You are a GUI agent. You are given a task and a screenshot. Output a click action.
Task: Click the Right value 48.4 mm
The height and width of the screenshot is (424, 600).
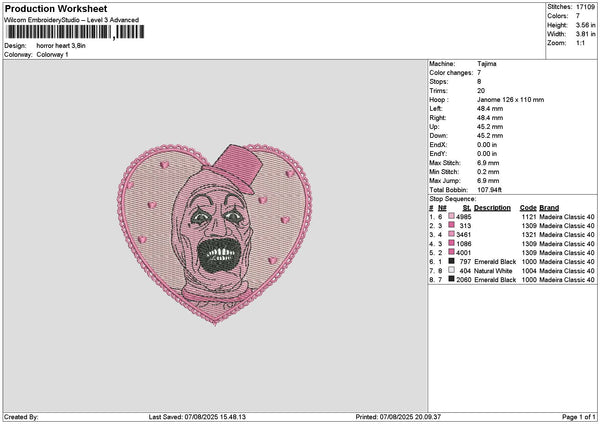[490, 118]
